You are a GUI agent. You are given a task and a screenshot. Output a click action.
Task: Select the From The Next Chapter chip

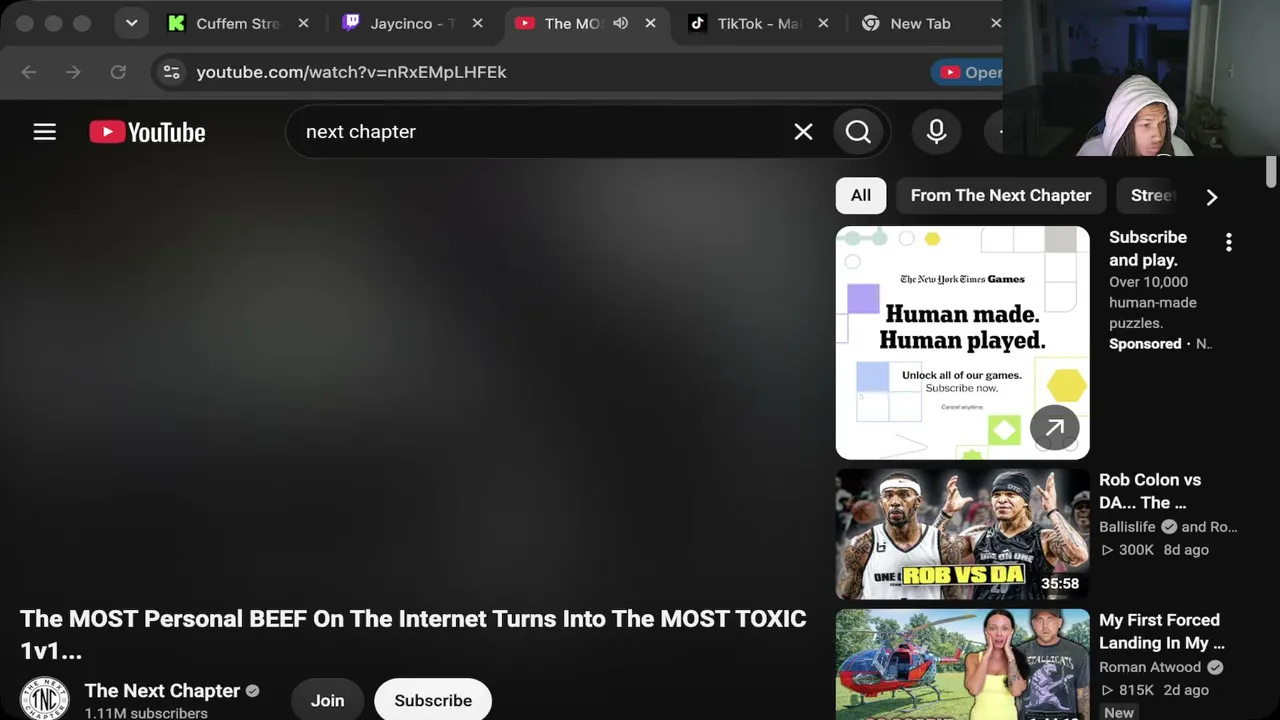pyautogui.click(x=1001, y=195)
